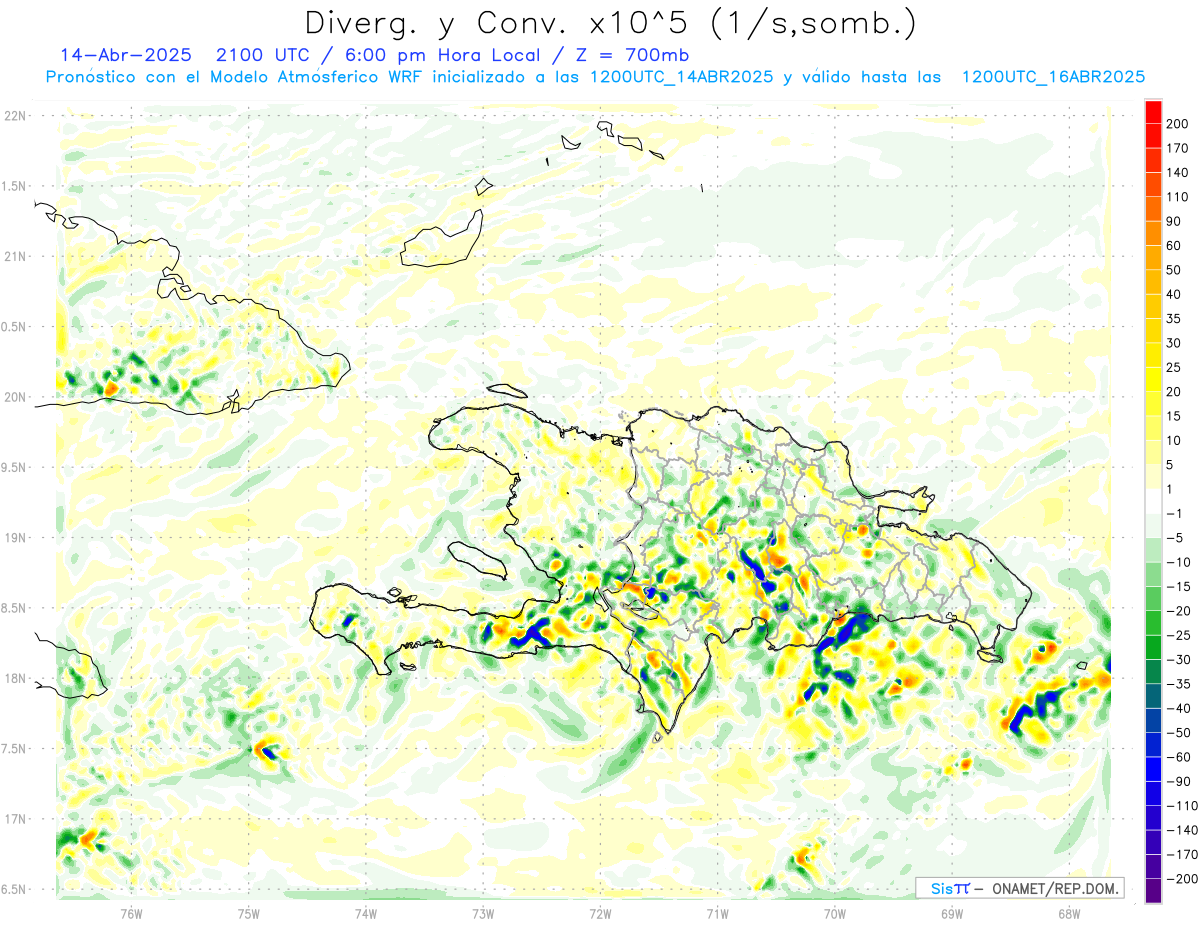Click the 22N latitude label

coord(15,115)
